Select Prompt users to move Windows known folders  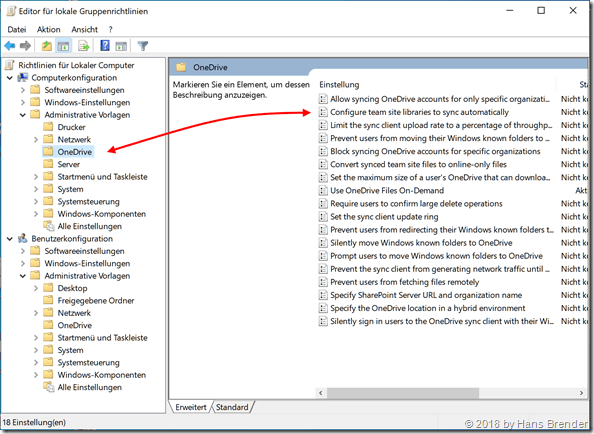click(436, 256)
